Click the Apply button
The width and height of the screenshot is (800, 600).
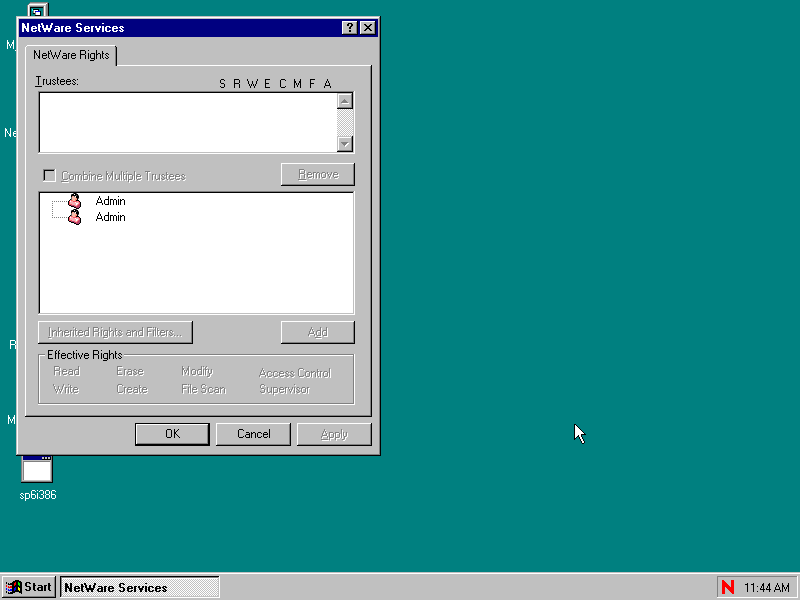(334, 434)
